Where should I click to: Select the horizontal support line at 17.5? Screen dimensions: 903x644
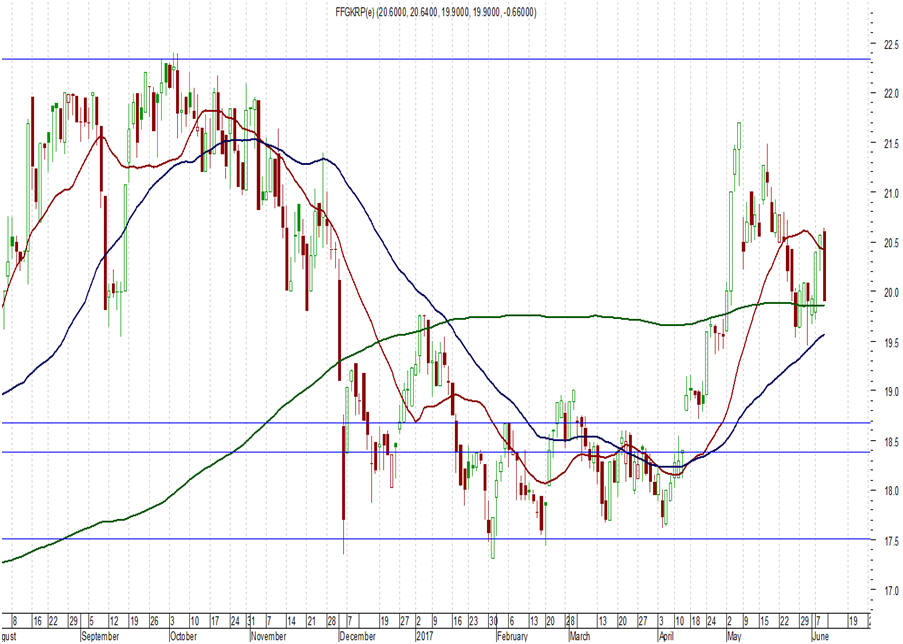tap(435, 539)
